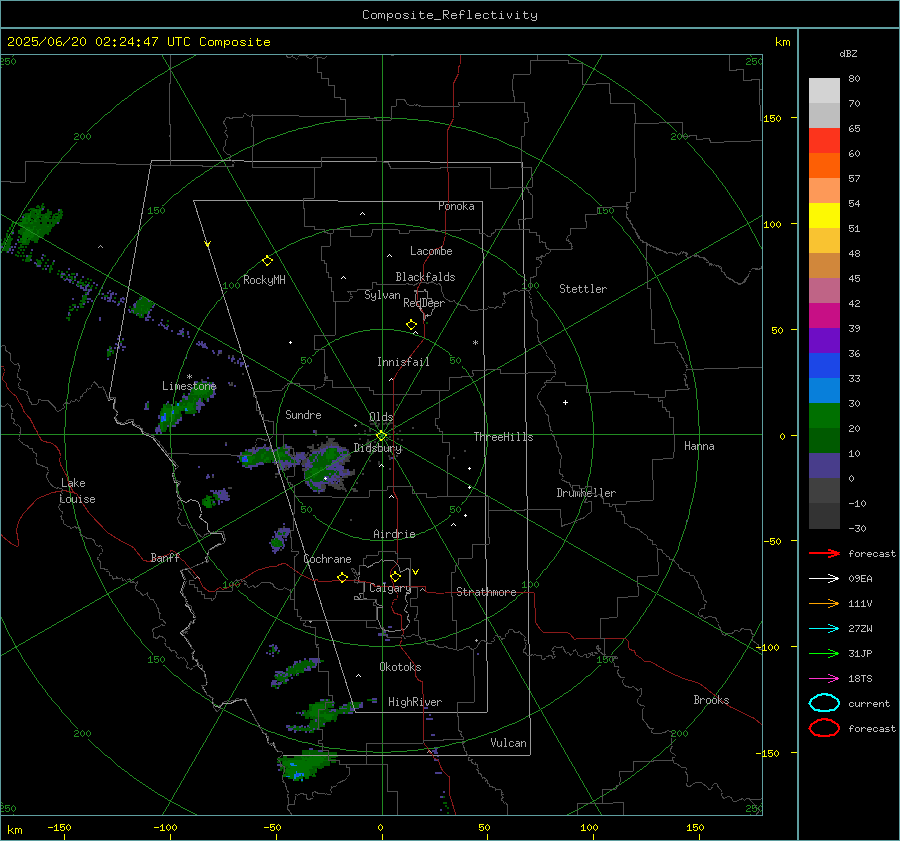This screenshot has width=900, height=841.
Task: Select the Brooks label
Action: pyautogui.click(x=711, y=700)
